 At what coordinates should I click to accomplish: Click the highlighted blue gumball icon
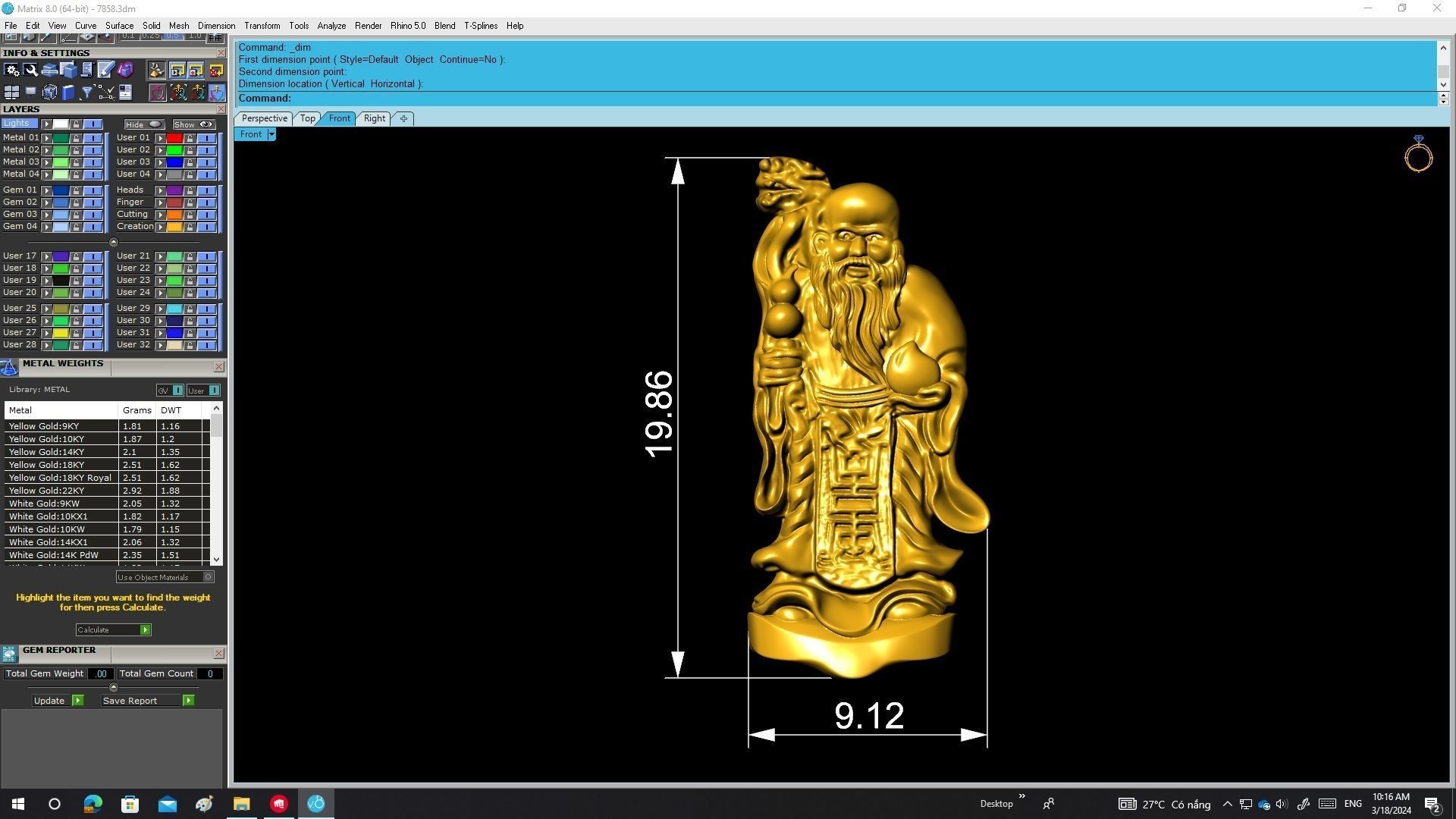click(x=217, y=93)
